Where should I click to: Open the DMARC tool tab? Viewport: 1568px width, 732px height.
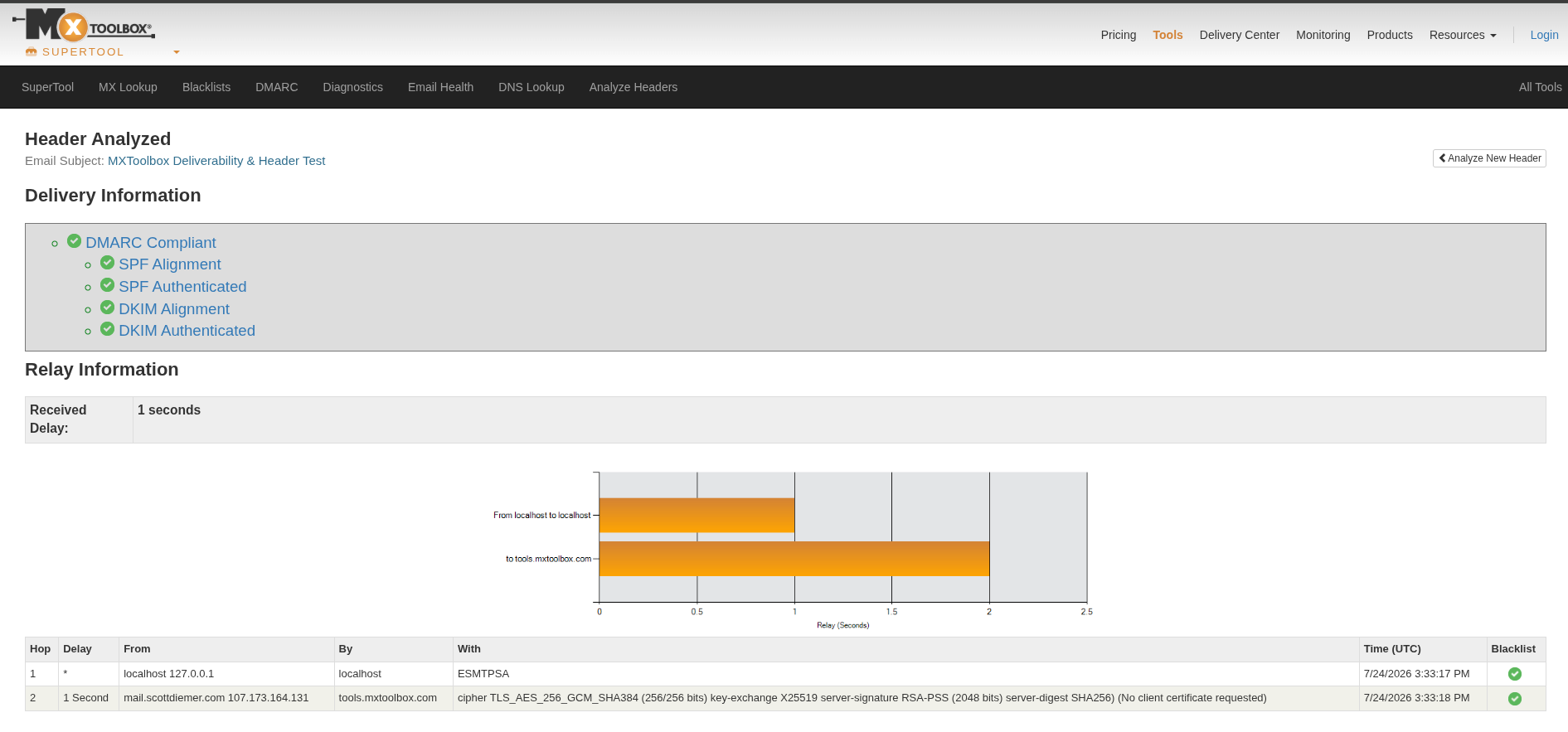point(276,87)
